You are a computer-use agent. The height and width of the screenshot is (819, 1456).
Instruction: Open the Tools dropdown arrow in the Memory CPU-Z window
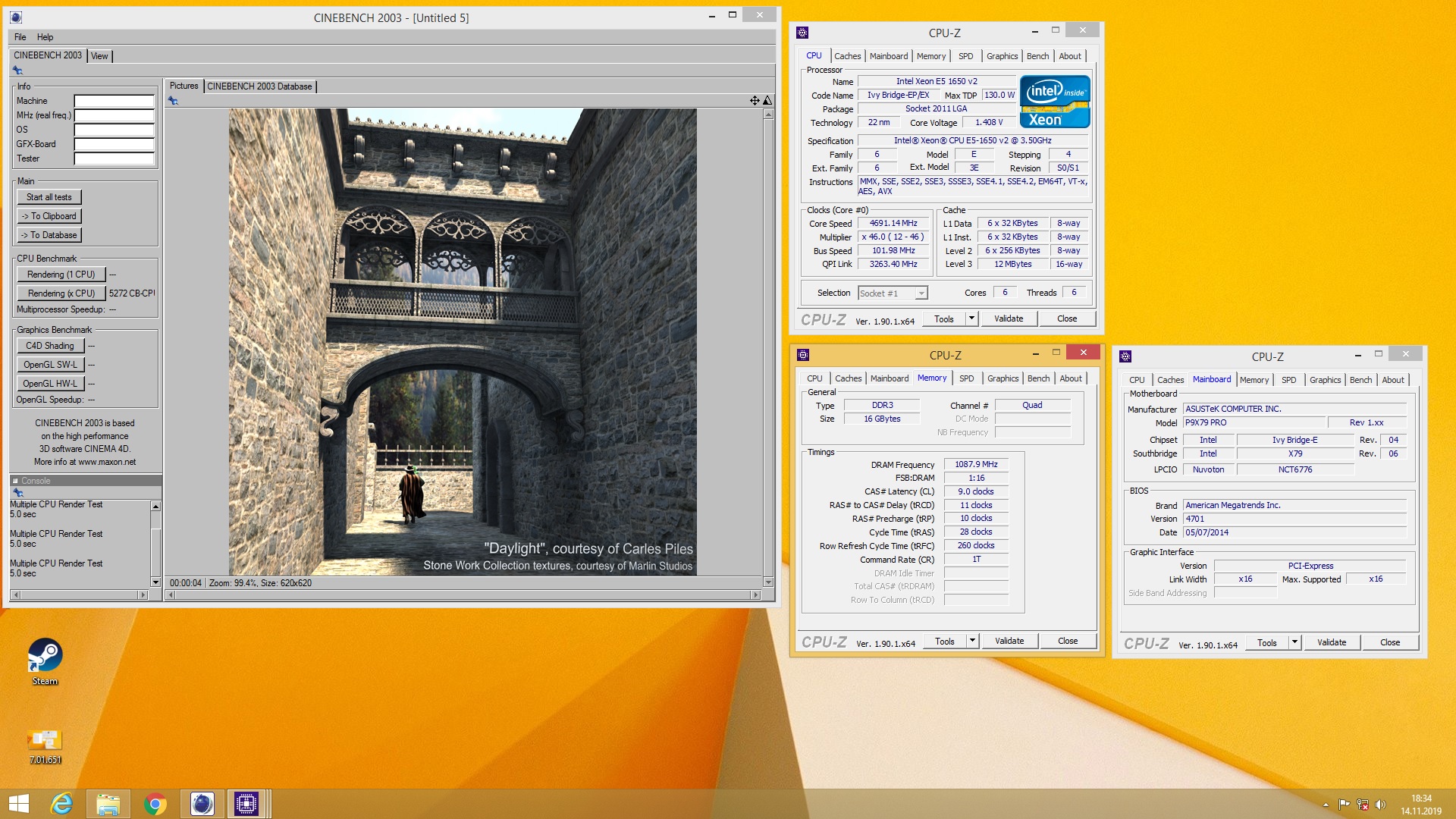click(972, 641)
